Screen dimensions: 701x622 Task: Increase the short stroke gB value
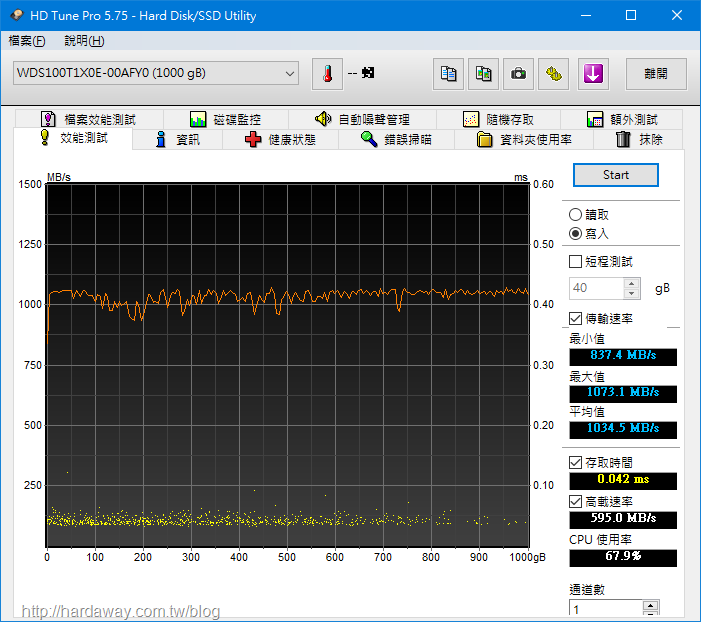click(x=631, y=283)
